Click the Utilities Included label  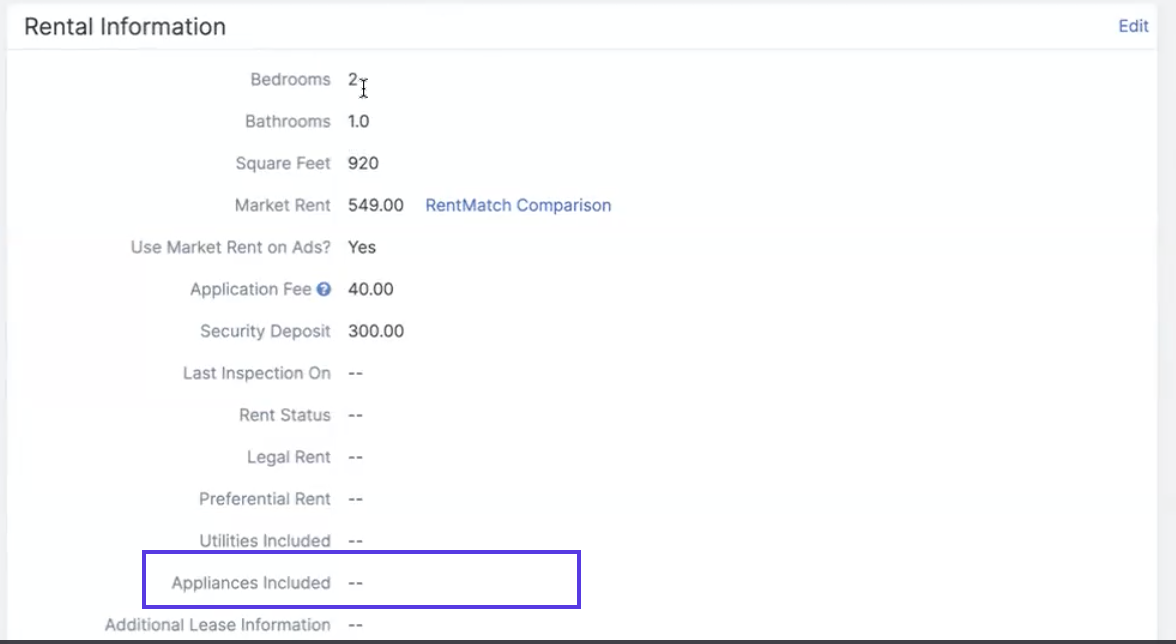264,541
